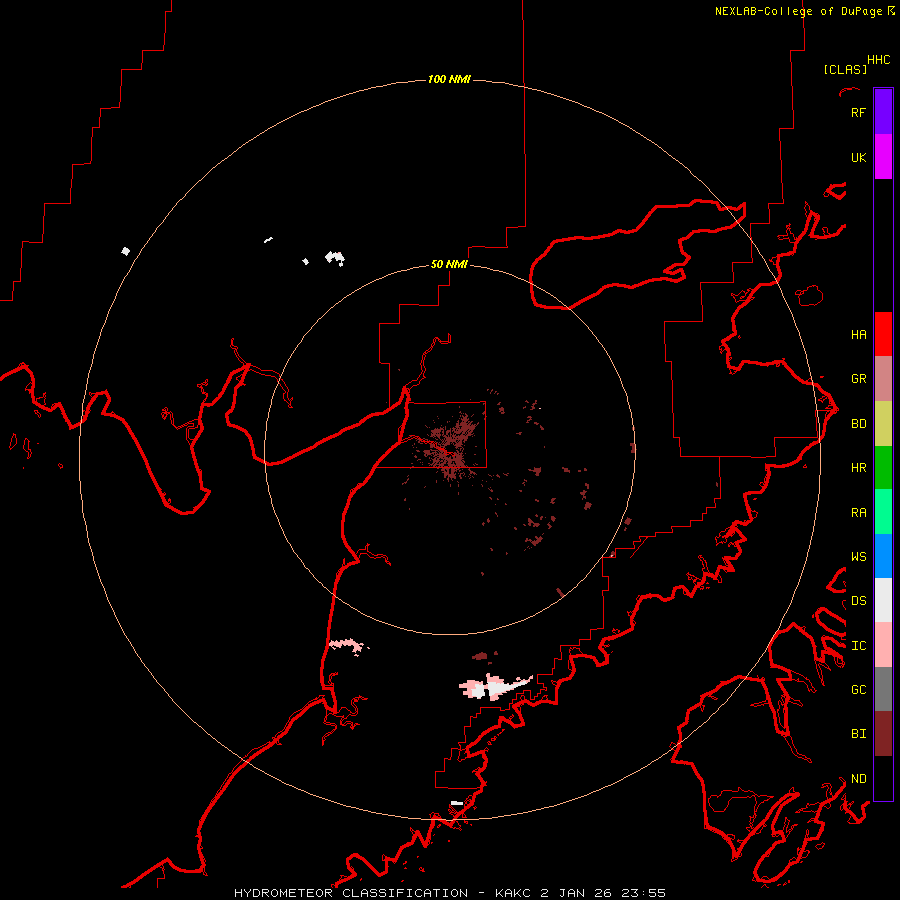This screenshot has width=900, height=900.
Task: Click the ND legend label
Action: (858, 778)
